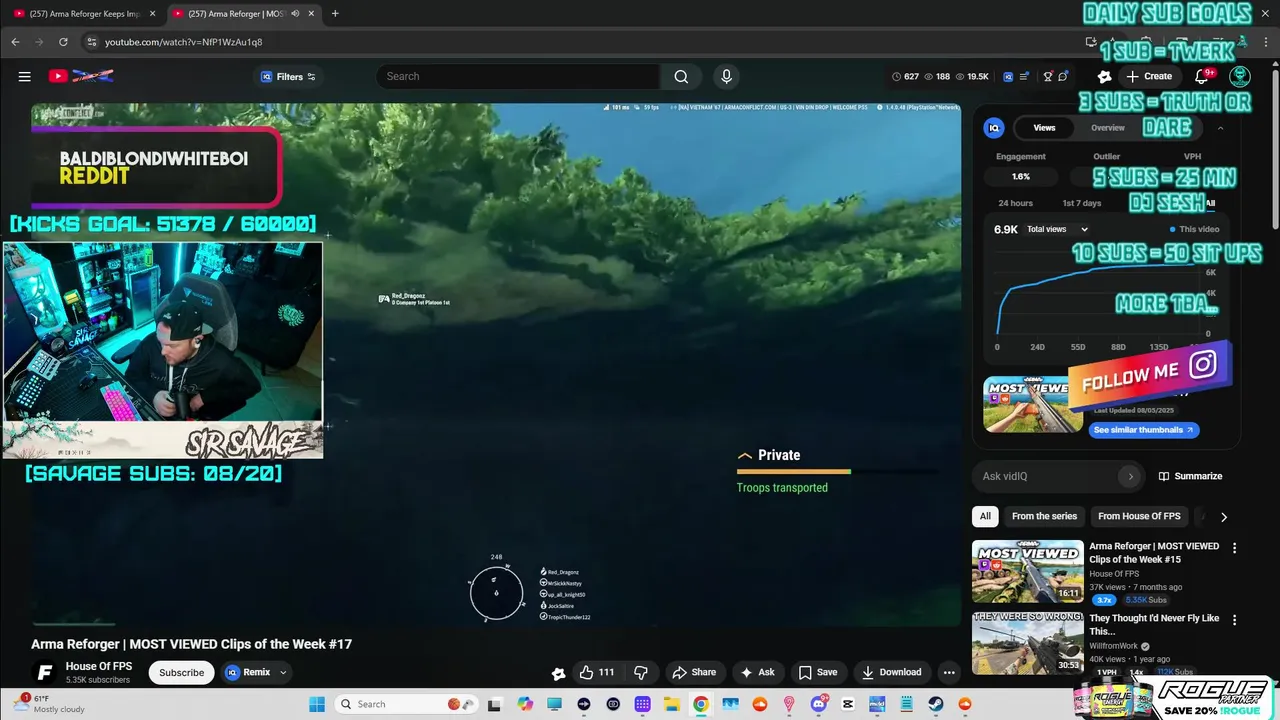Switch to the Overview tab
This screenshot has width=1280, height=720.
pos(1108,128)
